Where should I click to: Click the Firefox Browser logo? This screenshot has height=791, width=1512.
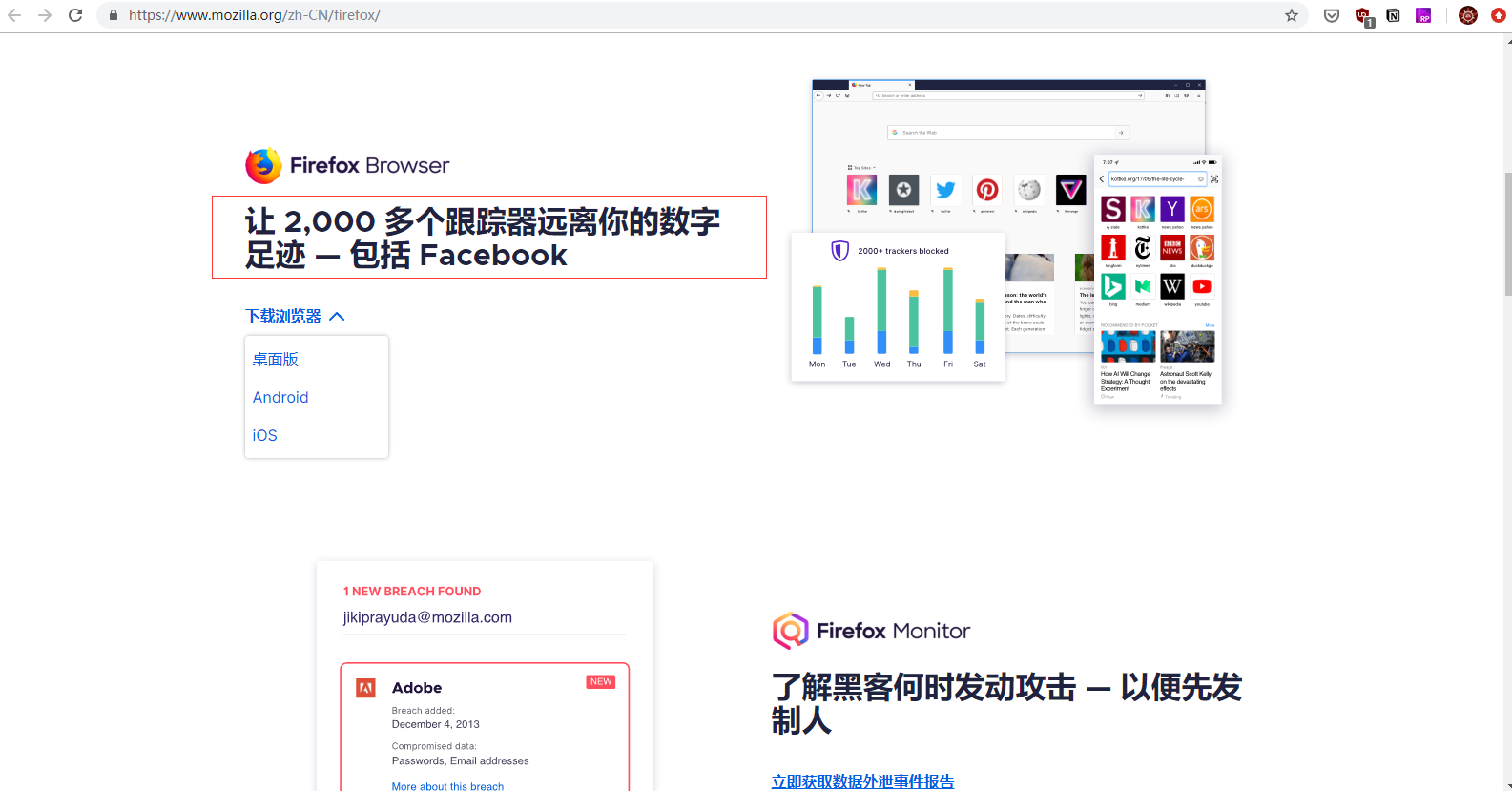pyautogui.click(x=347, y=166)
